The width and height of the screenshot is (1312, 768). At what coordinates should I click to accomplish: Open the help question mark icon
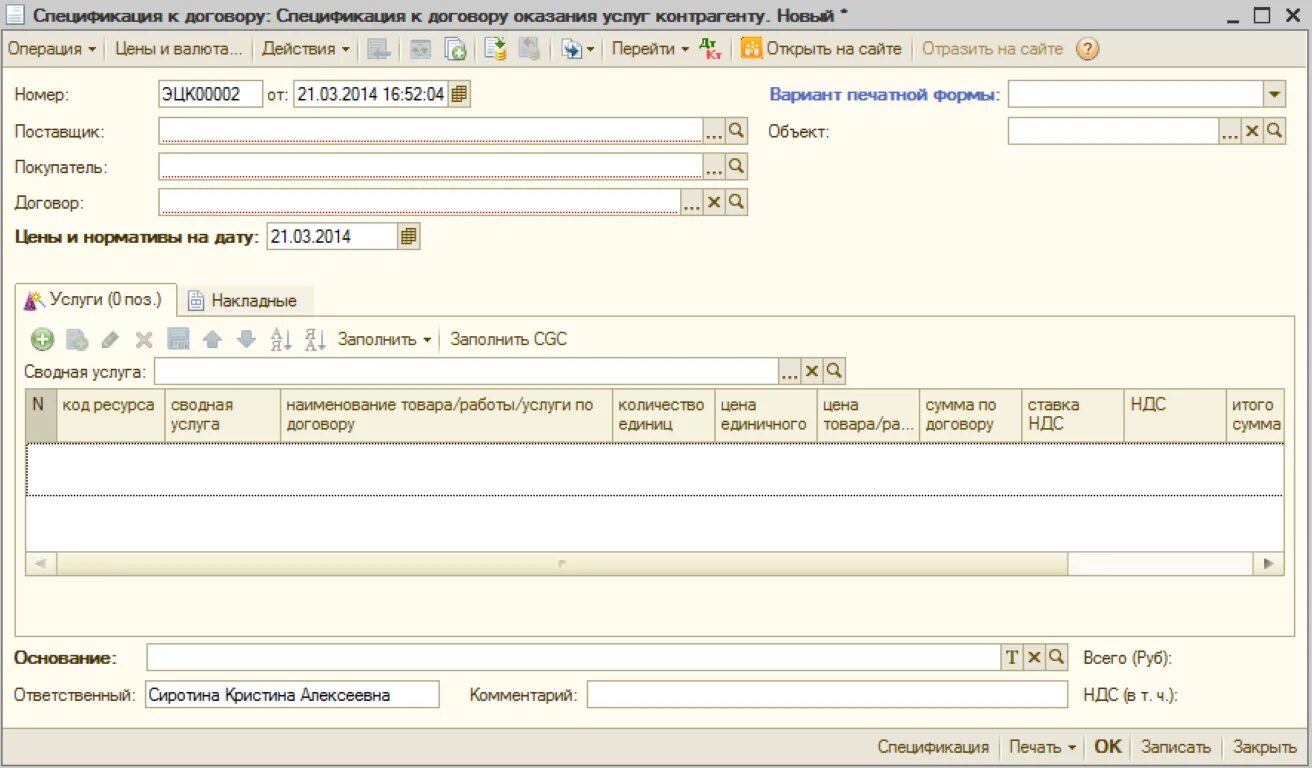1088,49
